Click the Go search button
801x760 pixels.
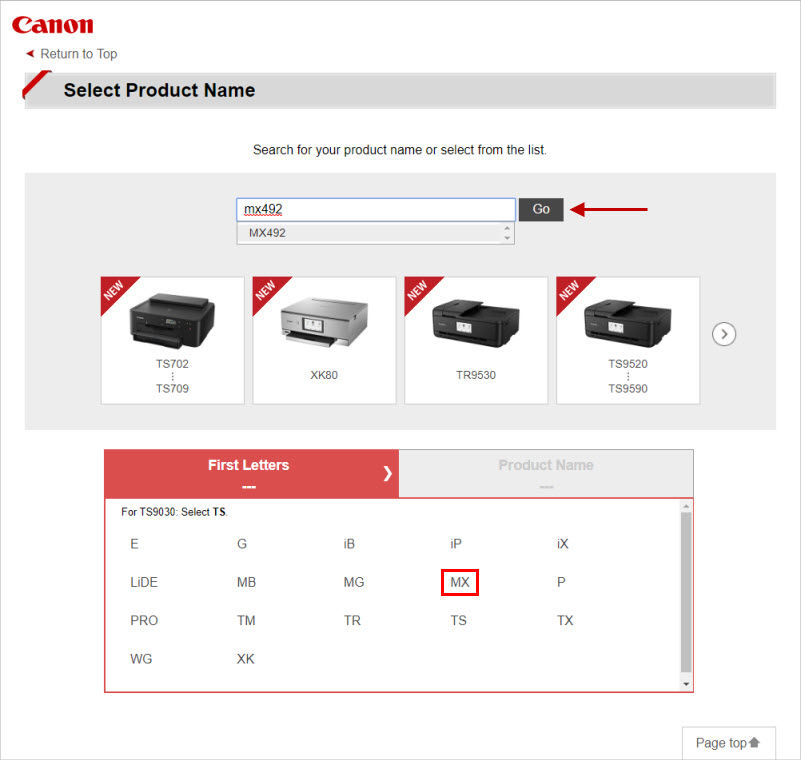pos(541,209)
